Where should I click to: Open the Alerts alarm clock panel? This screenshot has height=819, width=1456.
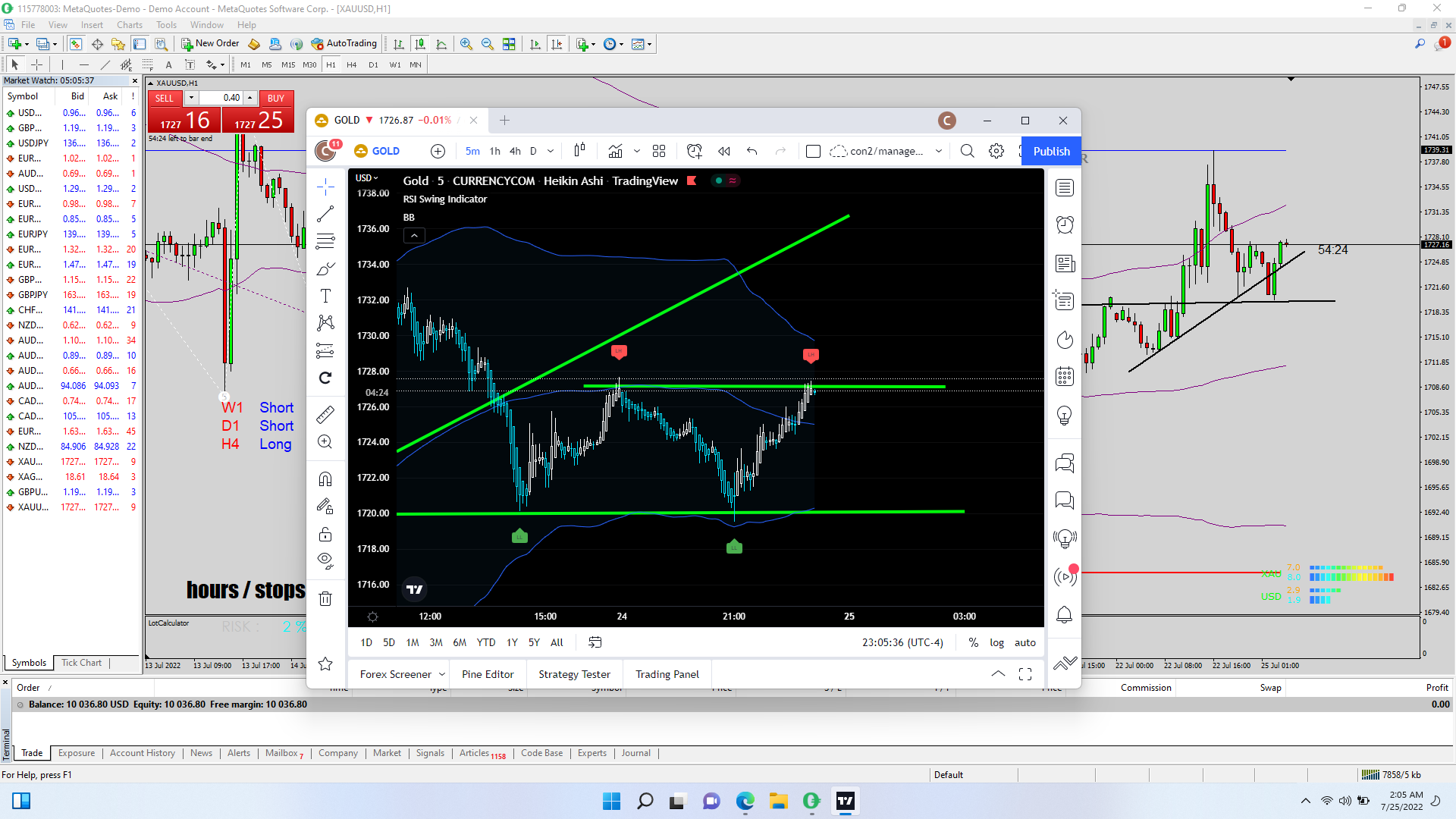pos(1065,224)
